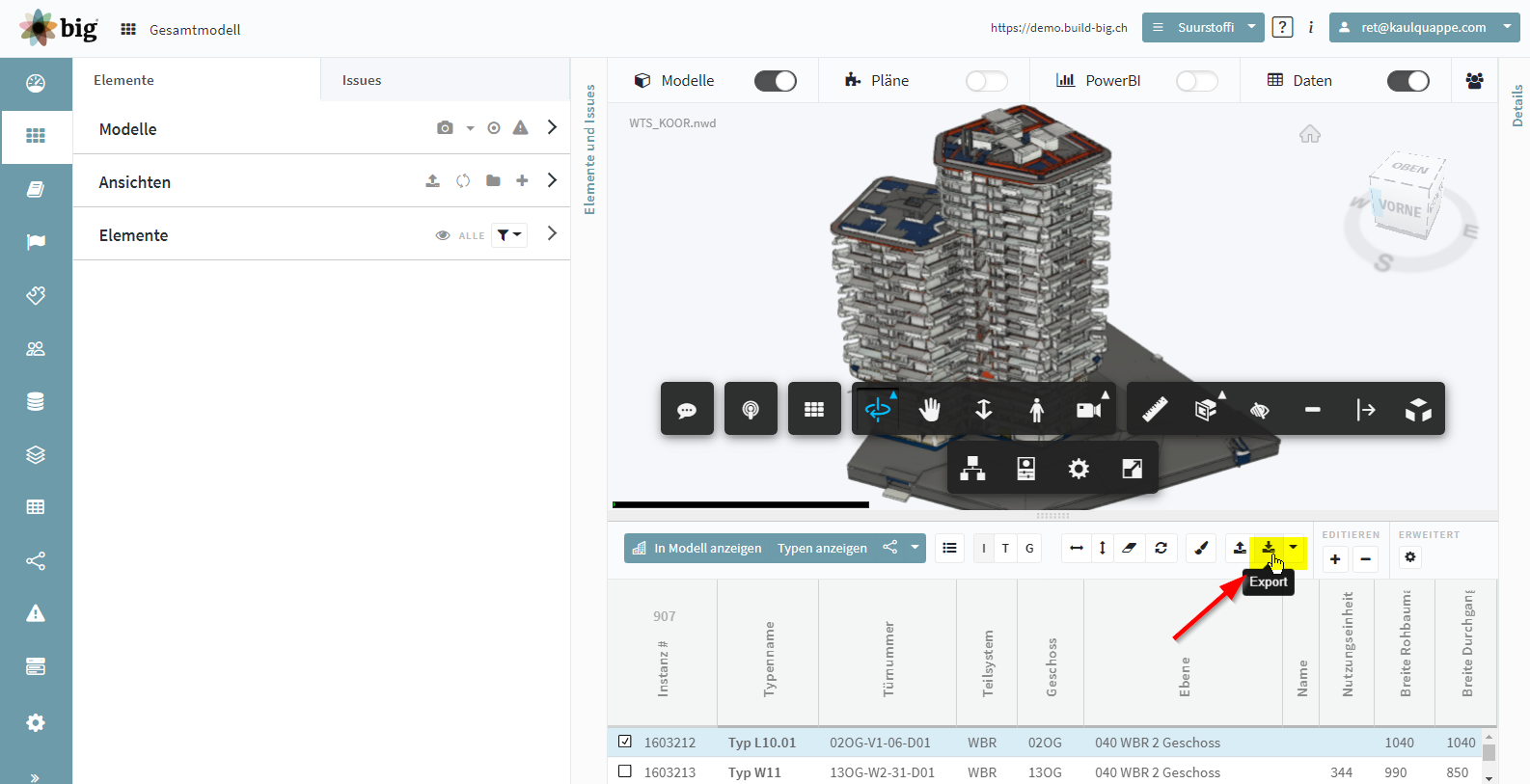Click the home view icon in viewer
The image size is (1530, 784).
pos(1309,133)
